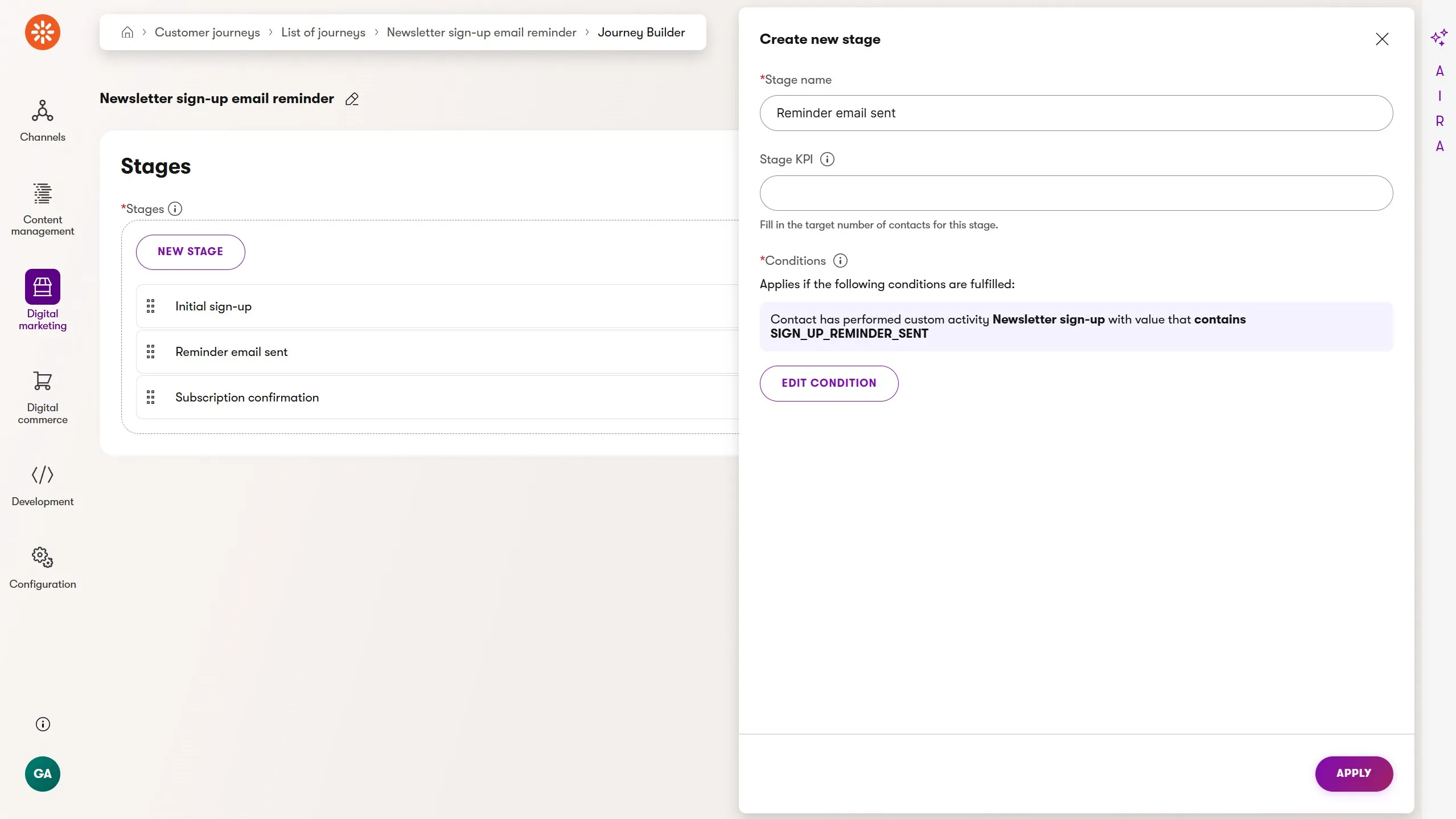This screenshot has width=1456, height=819.
Task: Click the Stage KPI input field
Action: (1076, 193)
